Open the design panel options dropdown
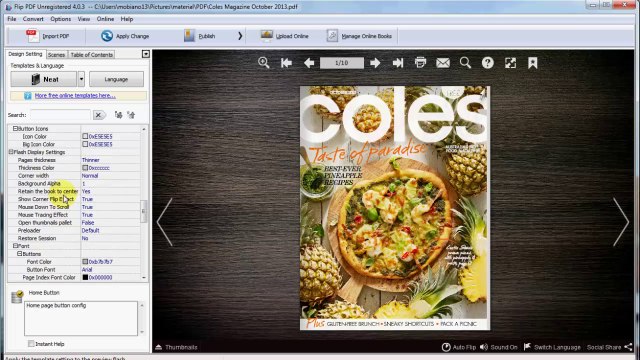Viewport: 640px width, 360px height. 146,54
